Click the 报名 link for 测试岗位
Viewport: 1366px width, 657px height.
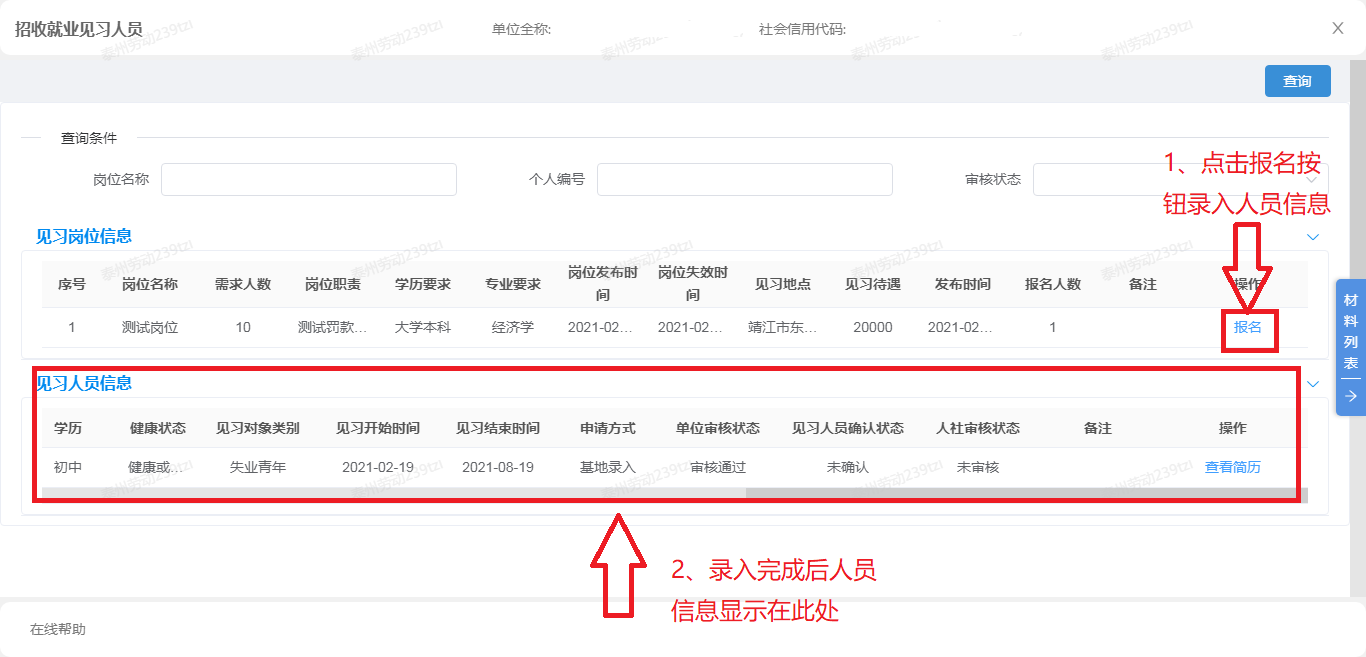click(x=1247, y=327)
